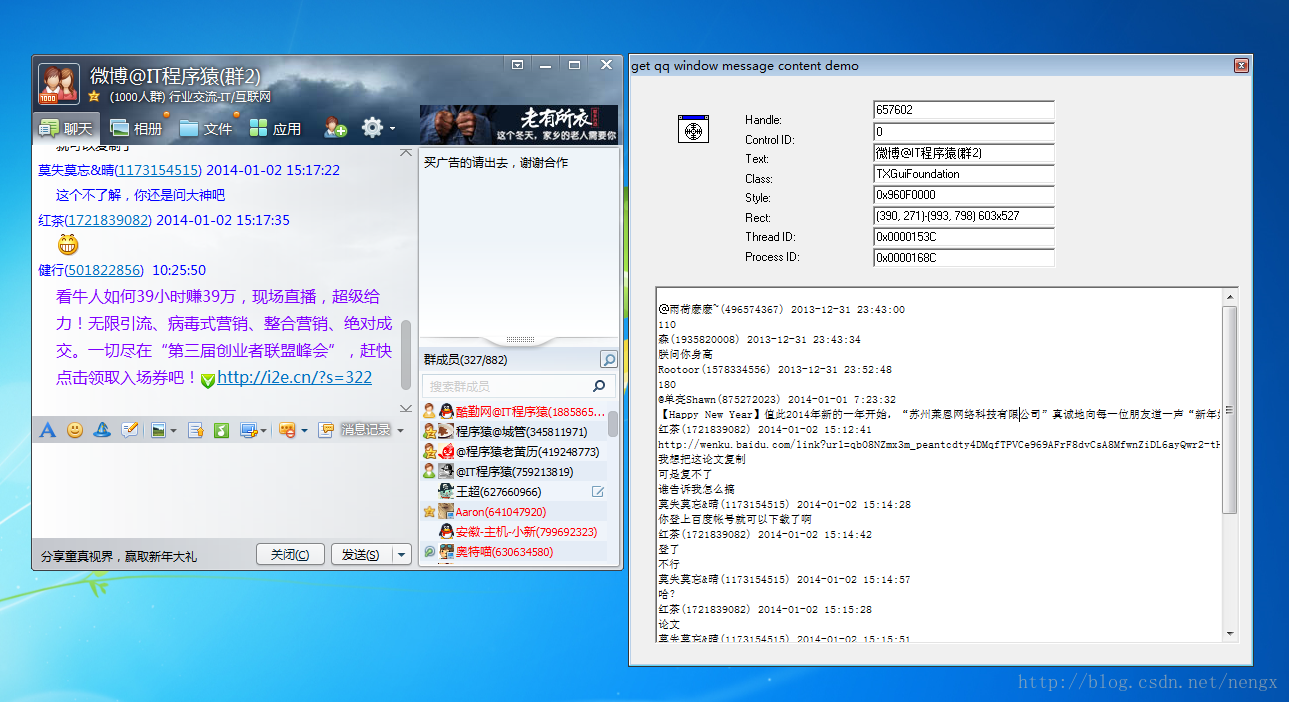
Task: Select member 奥特喵(630634580)
Action: pyautogui.click(x=514, y=551)
